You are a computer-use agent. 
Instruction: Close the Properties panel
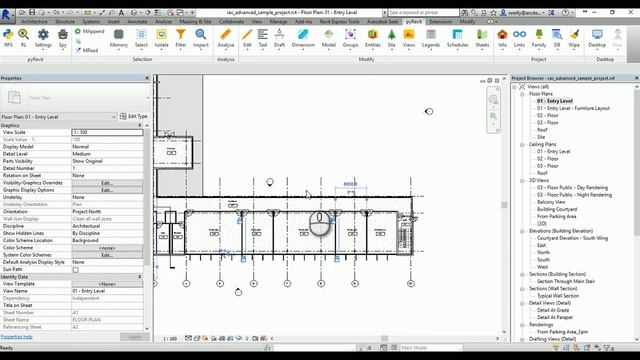147,78
